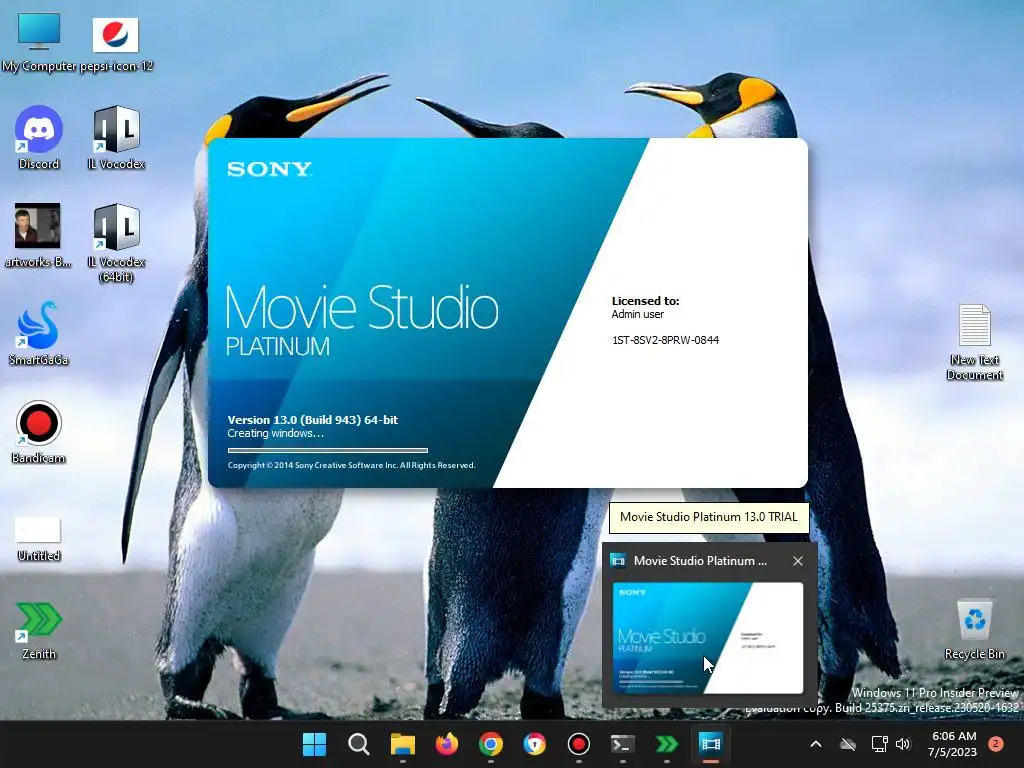The width and height of the screenshot is (1024, 768).
Task: Select the Bandicam desktop shortcut
Action: [39, 432]
